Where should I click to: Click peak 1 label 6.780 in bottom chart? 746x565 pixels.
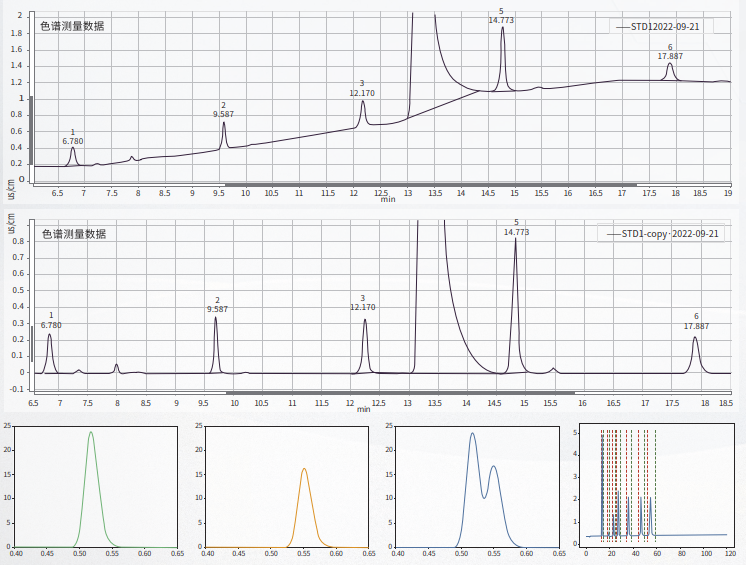[x=51, y=325]
